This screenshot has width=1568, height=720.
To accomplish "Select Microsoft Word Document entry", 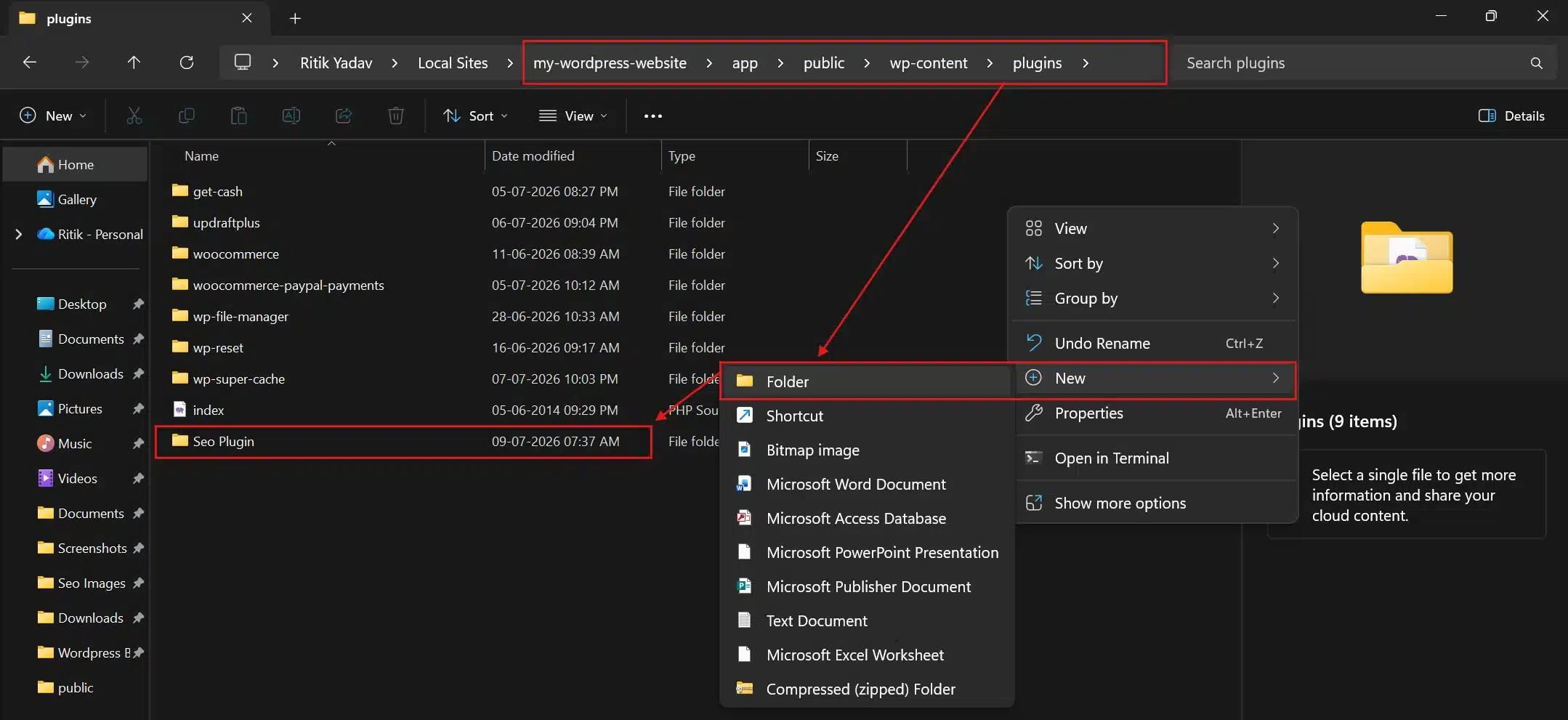I will click(867, 484).
